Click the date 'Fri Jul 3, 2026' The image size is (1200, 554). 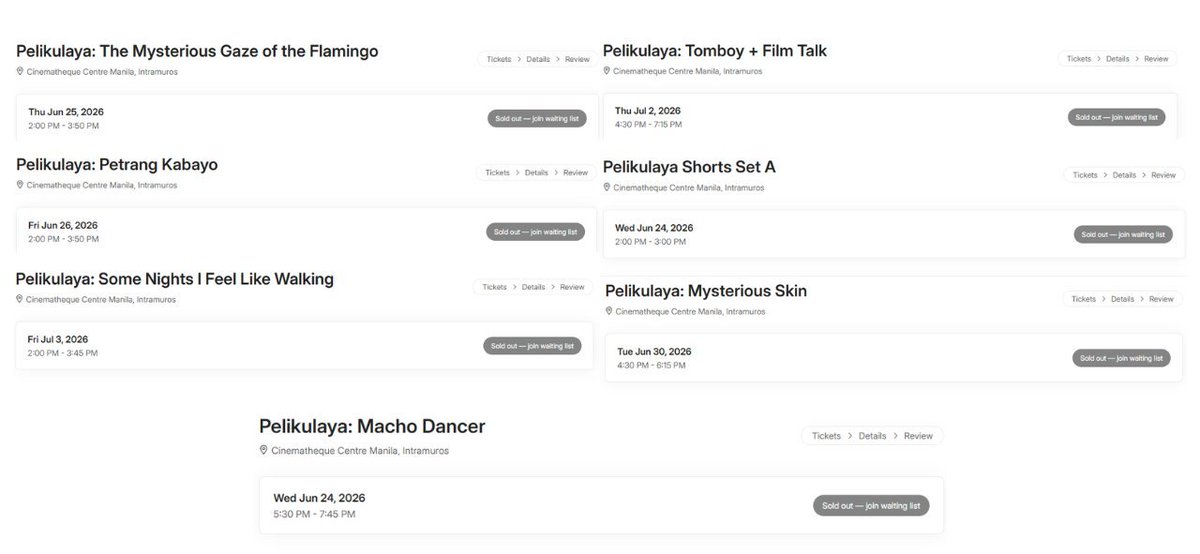[58, 340]
